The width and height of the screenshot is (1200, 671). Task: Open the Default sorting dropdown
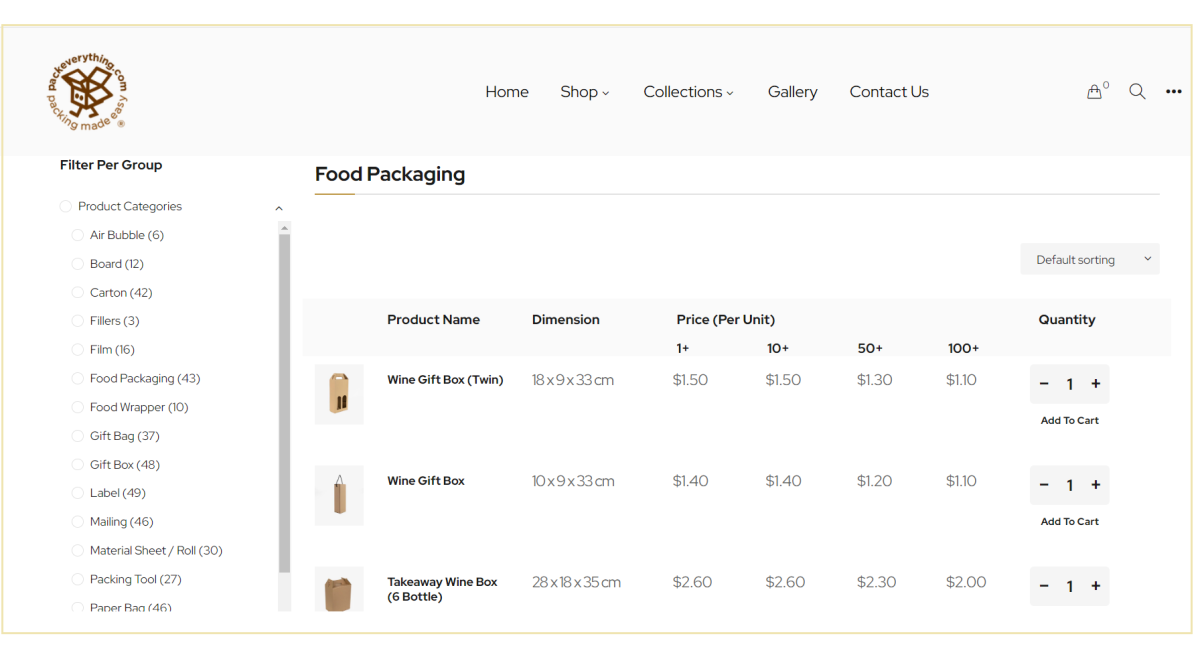[x=1090, y=259]
